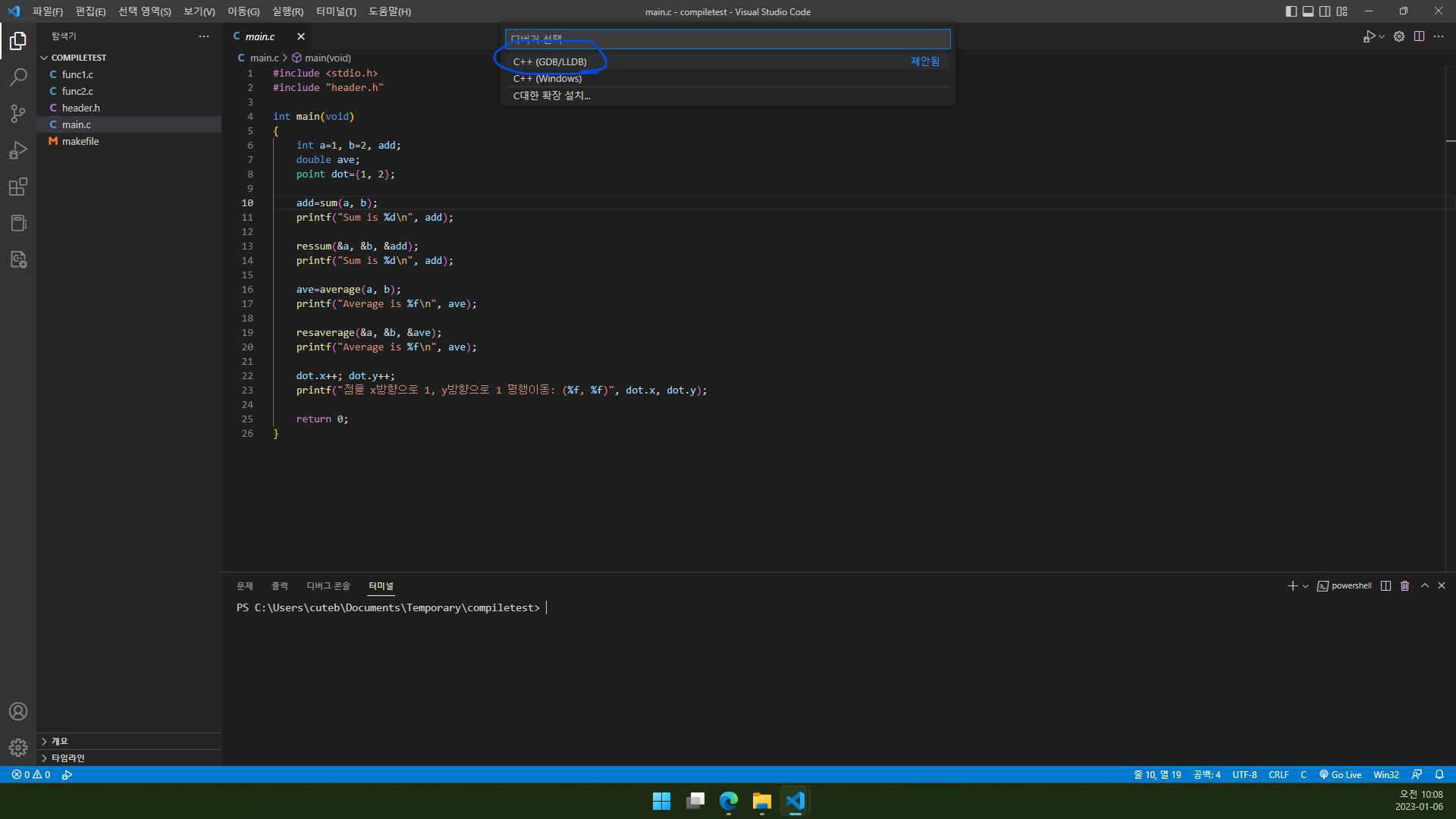Viewport: 1456px width, 819px height.
Task: Click the debug launch icon in status bar
Action: pyautogui.click(x=67, y=774)
